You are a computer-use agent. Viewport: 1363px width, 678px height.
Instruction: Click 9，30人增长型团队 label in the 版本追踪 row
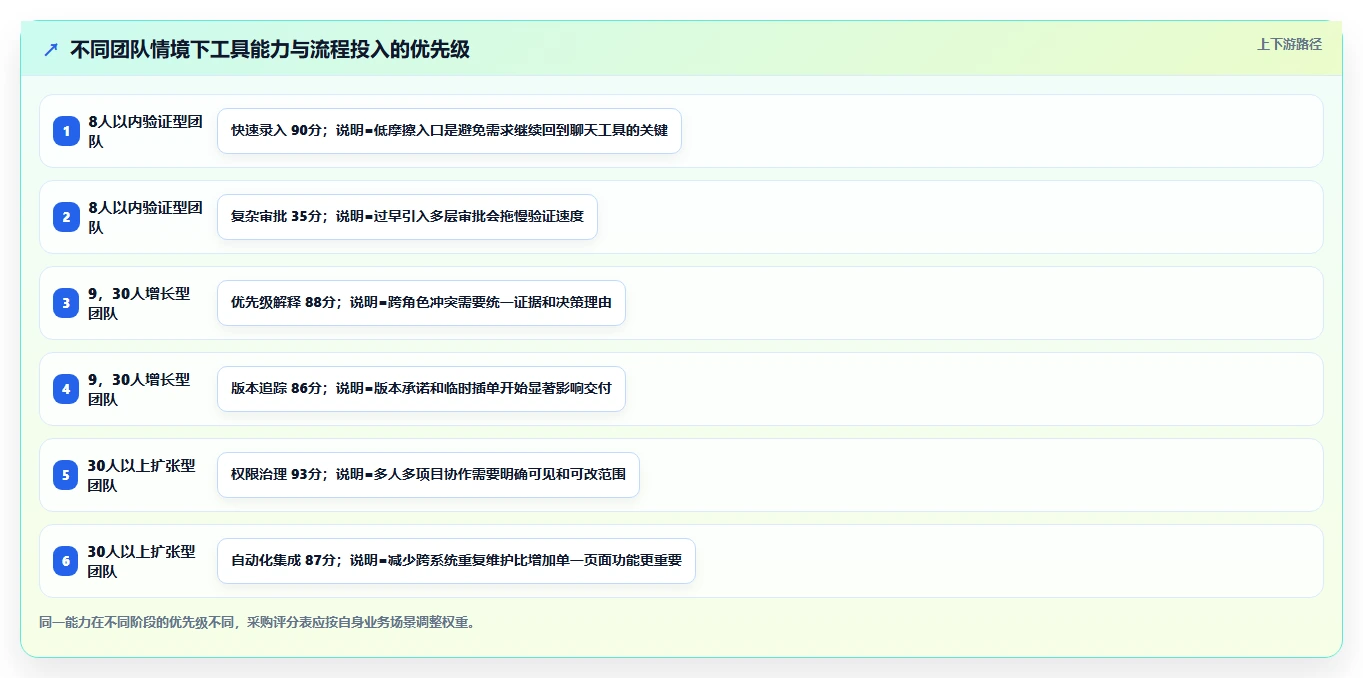pyautogui.click(x=139, y=389)
